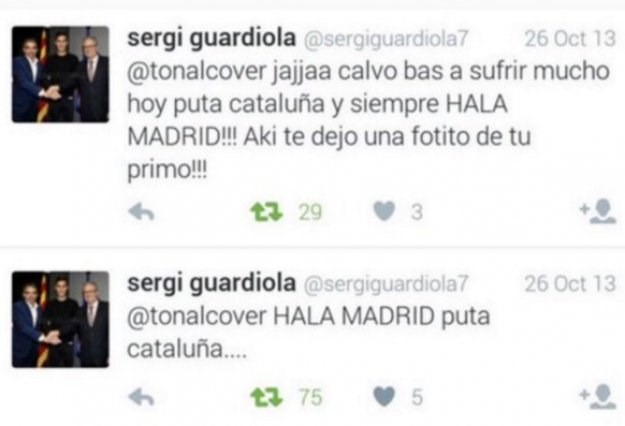Viewport: 625px width, 426px height.
Task: Follow user icon on first tweet
Action: click(x=597, y=211)
